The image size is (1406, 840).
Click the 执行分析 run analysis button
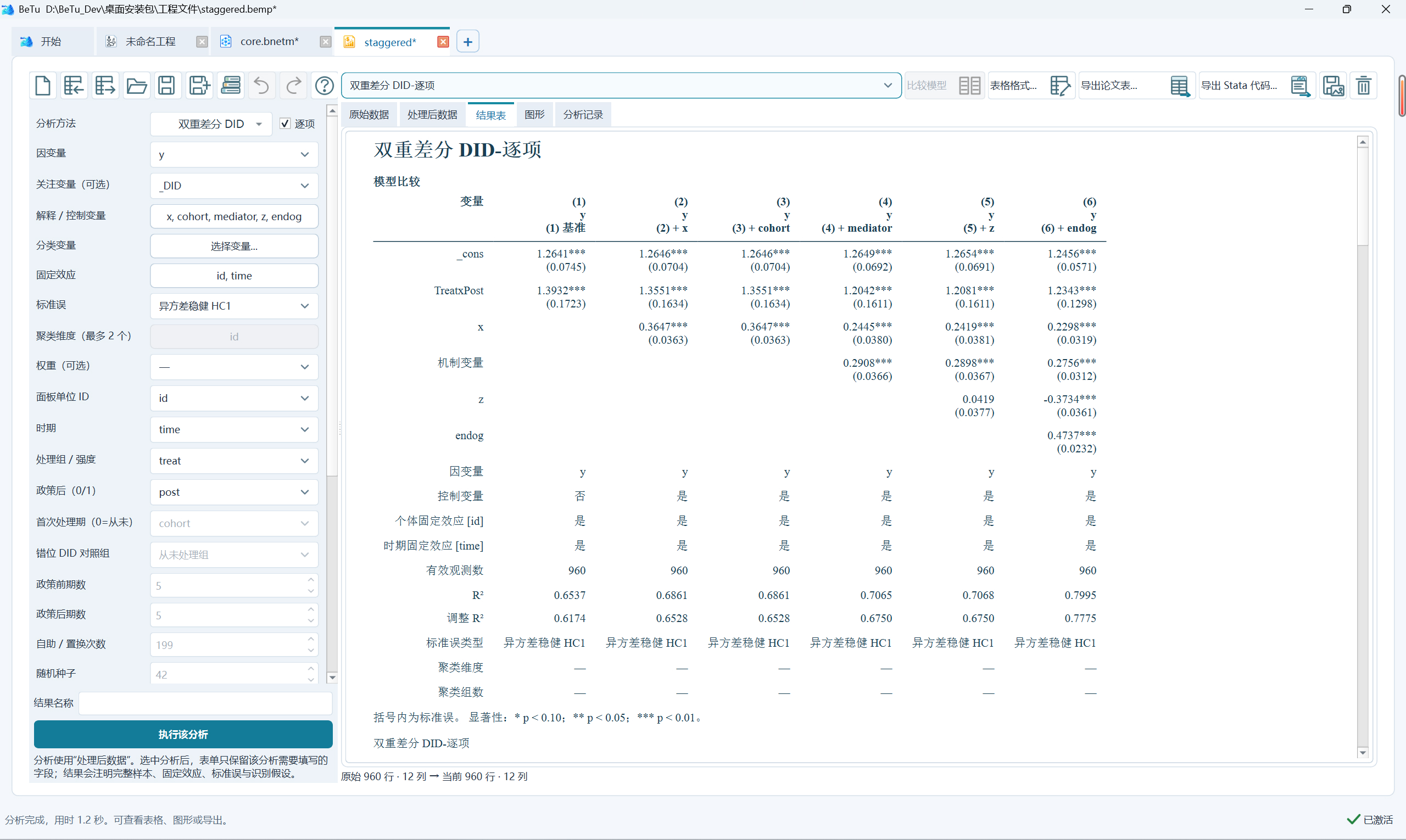click(x=183, y=734)
